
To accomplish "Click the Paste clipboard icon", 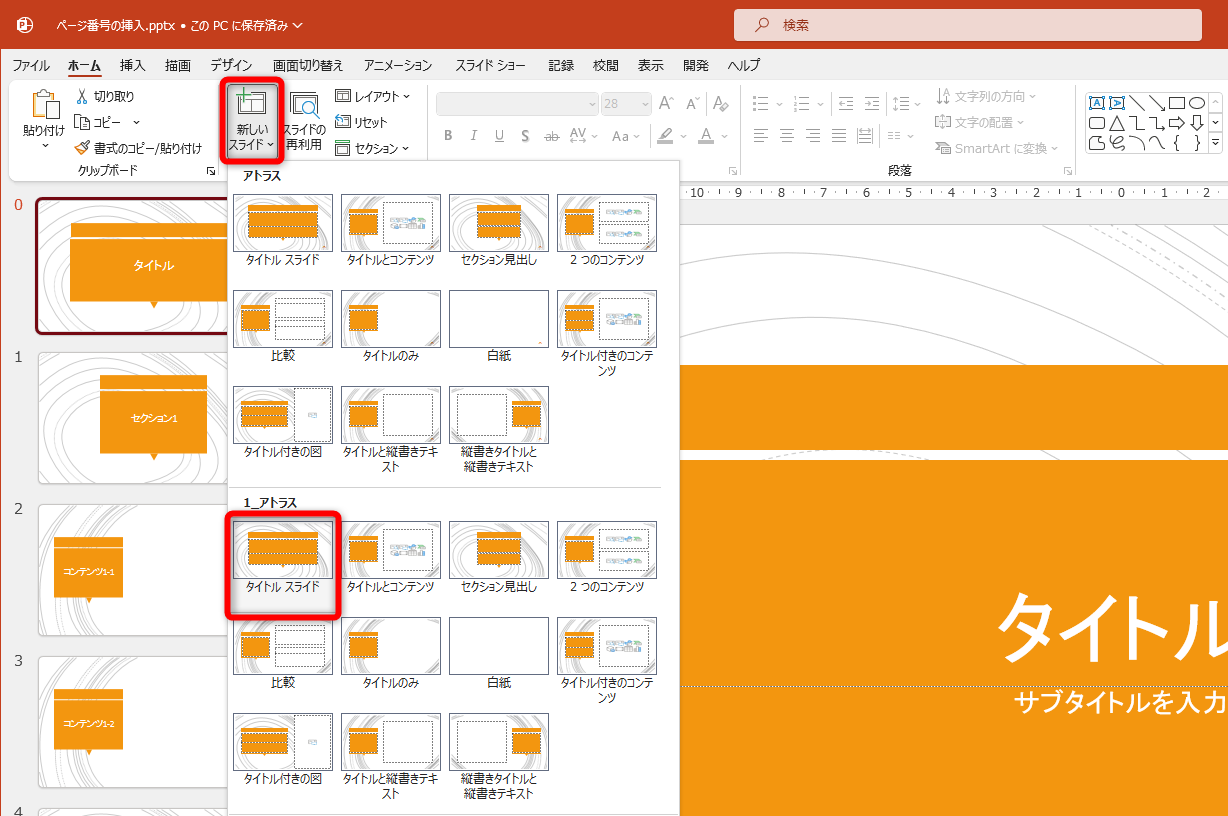I will pos(46,105).
